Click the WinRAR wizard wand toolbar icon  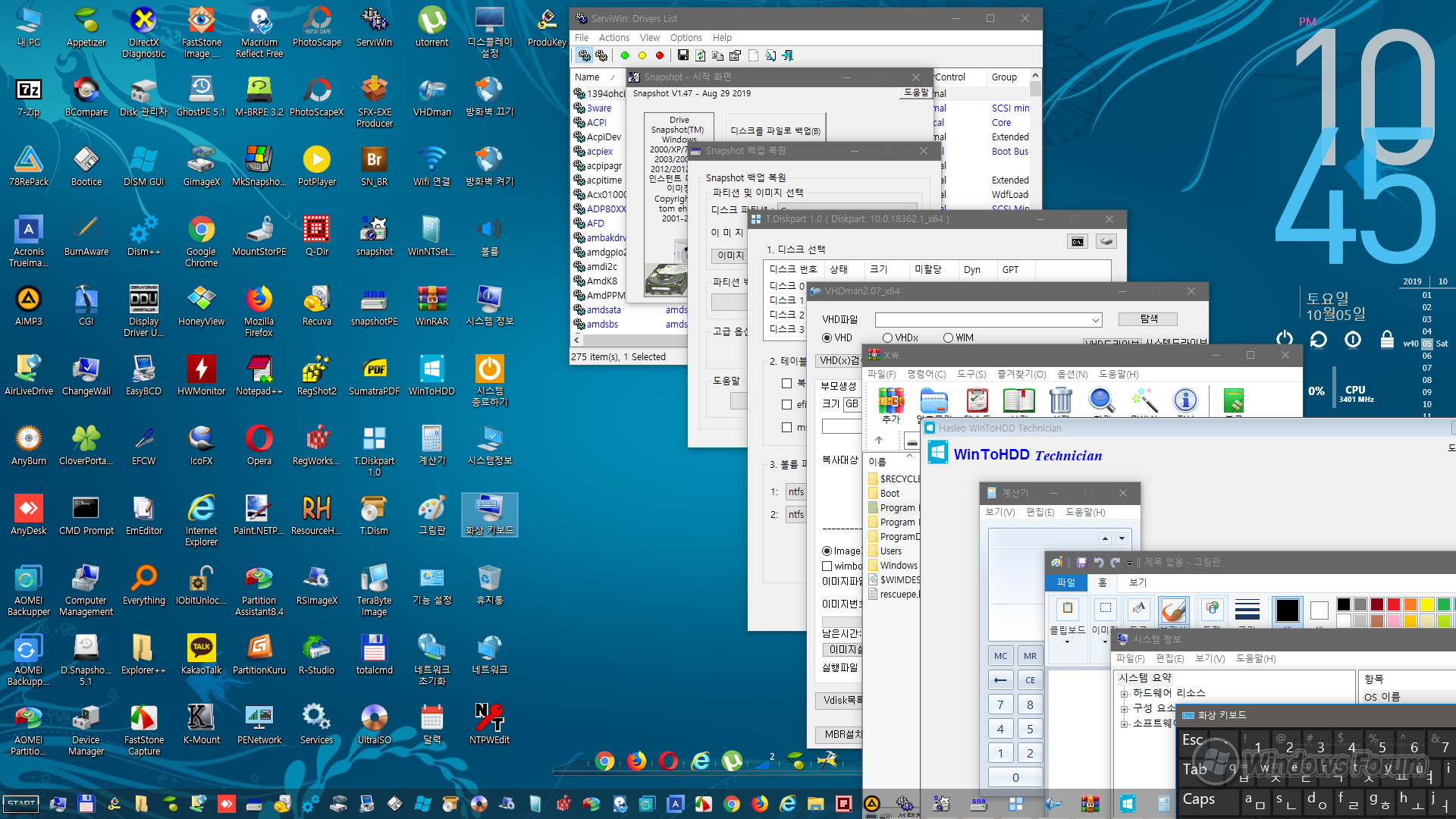click(x=1144, y=400)
